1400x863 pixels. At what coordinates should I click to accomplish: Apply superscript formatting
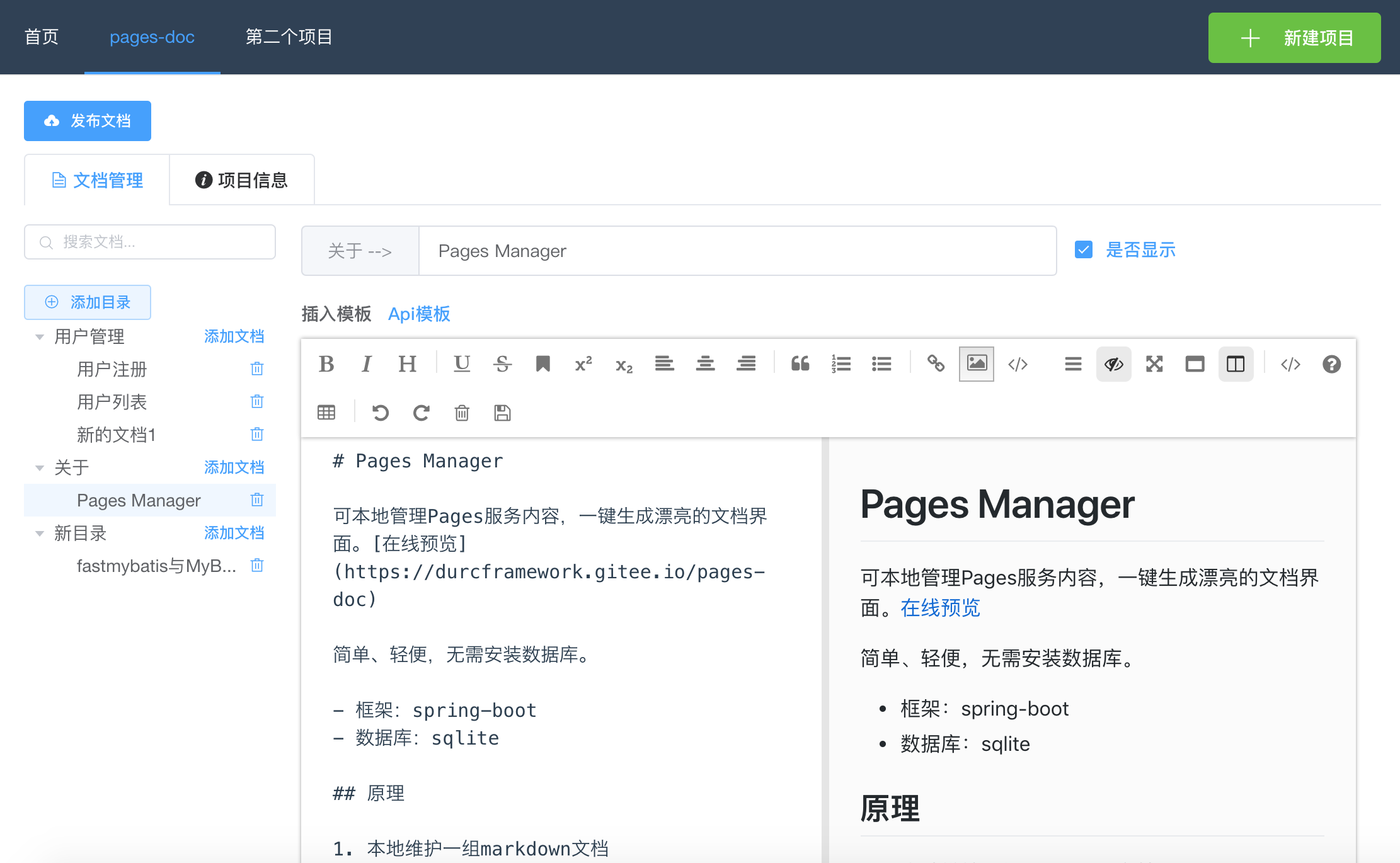pyautogui.click(x=583, y=363)
